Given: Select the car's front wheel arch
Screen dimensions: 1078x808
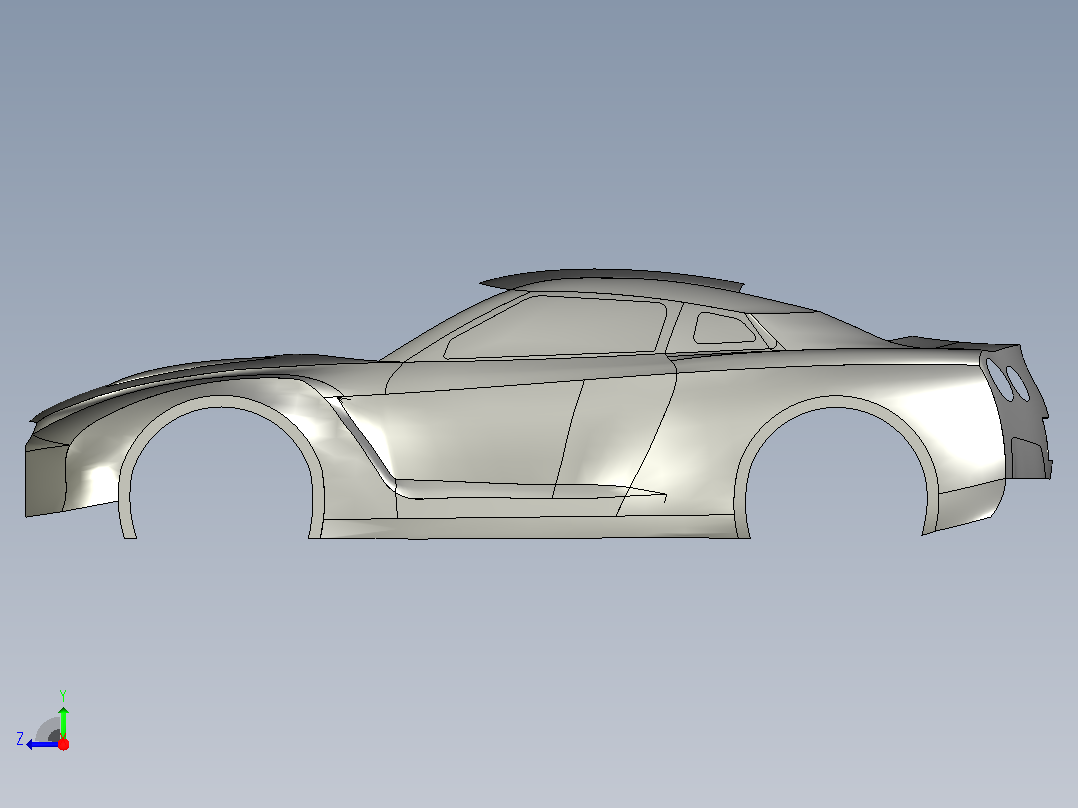Looking at the screenshot, I should click(220, 401).
